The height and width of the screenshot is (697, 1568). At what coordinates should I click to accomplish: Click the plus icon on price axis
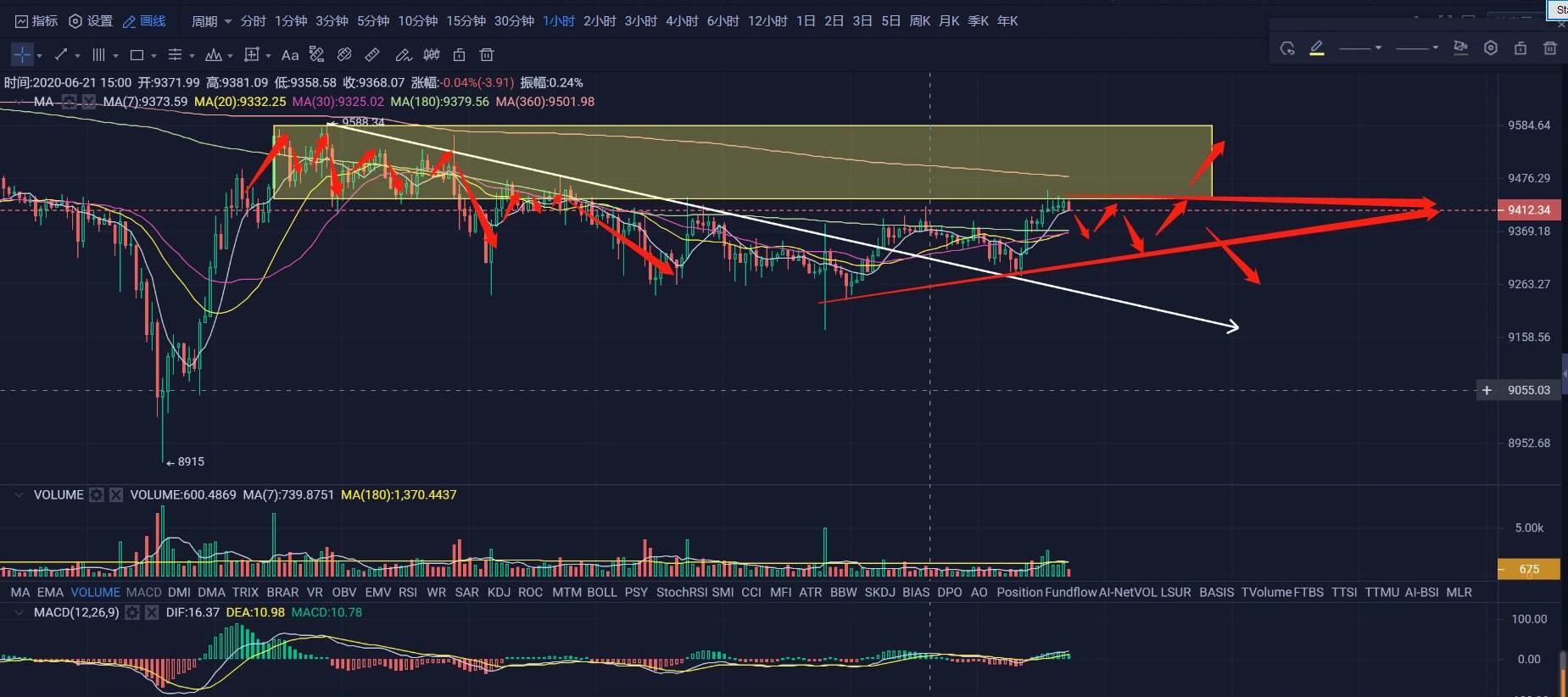tap(1487, 390)
